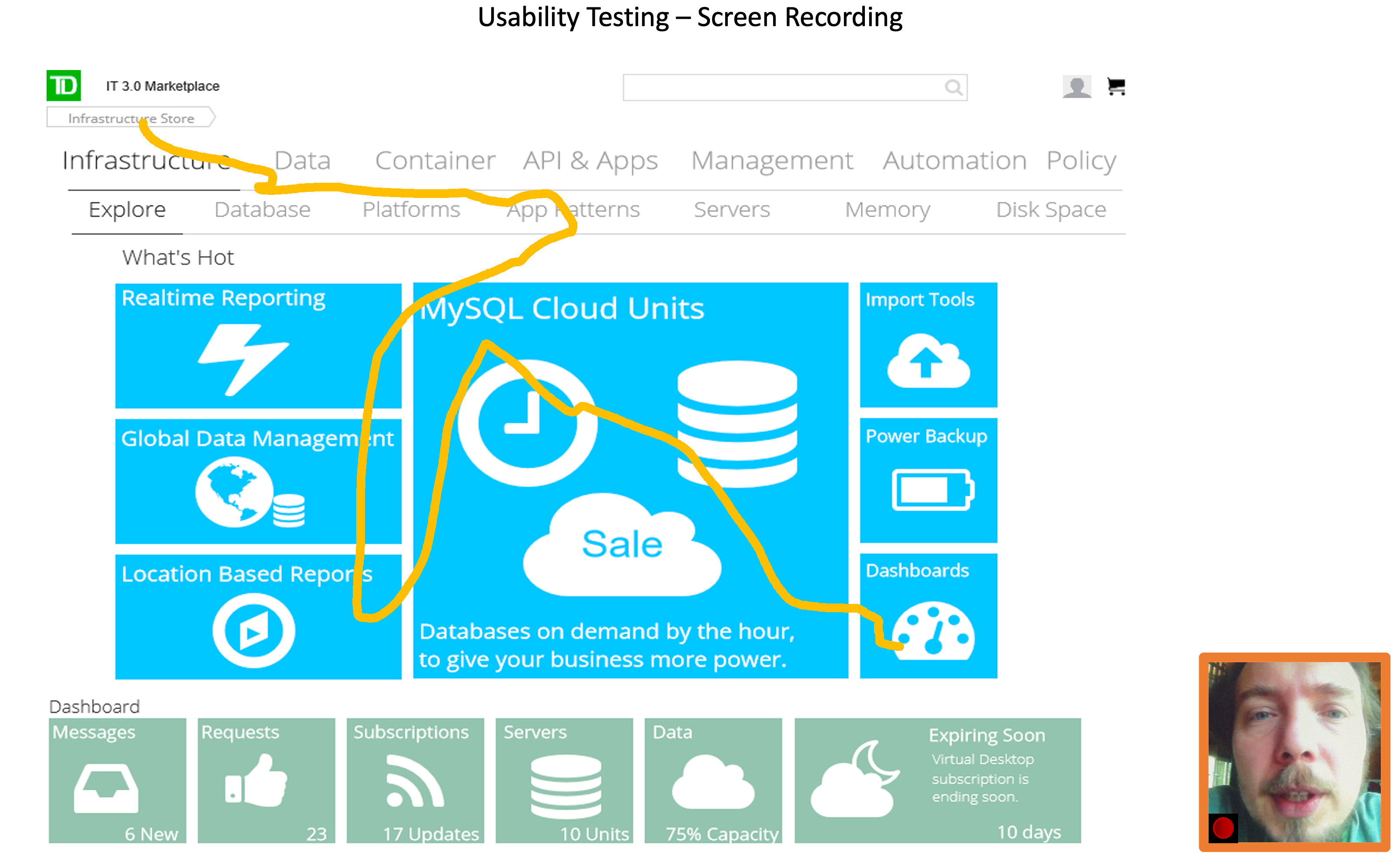Image resolution: width=1400 pixels, height=858 pixels.
Task: Click inside the search input field
Action: (x=778, y=87)
